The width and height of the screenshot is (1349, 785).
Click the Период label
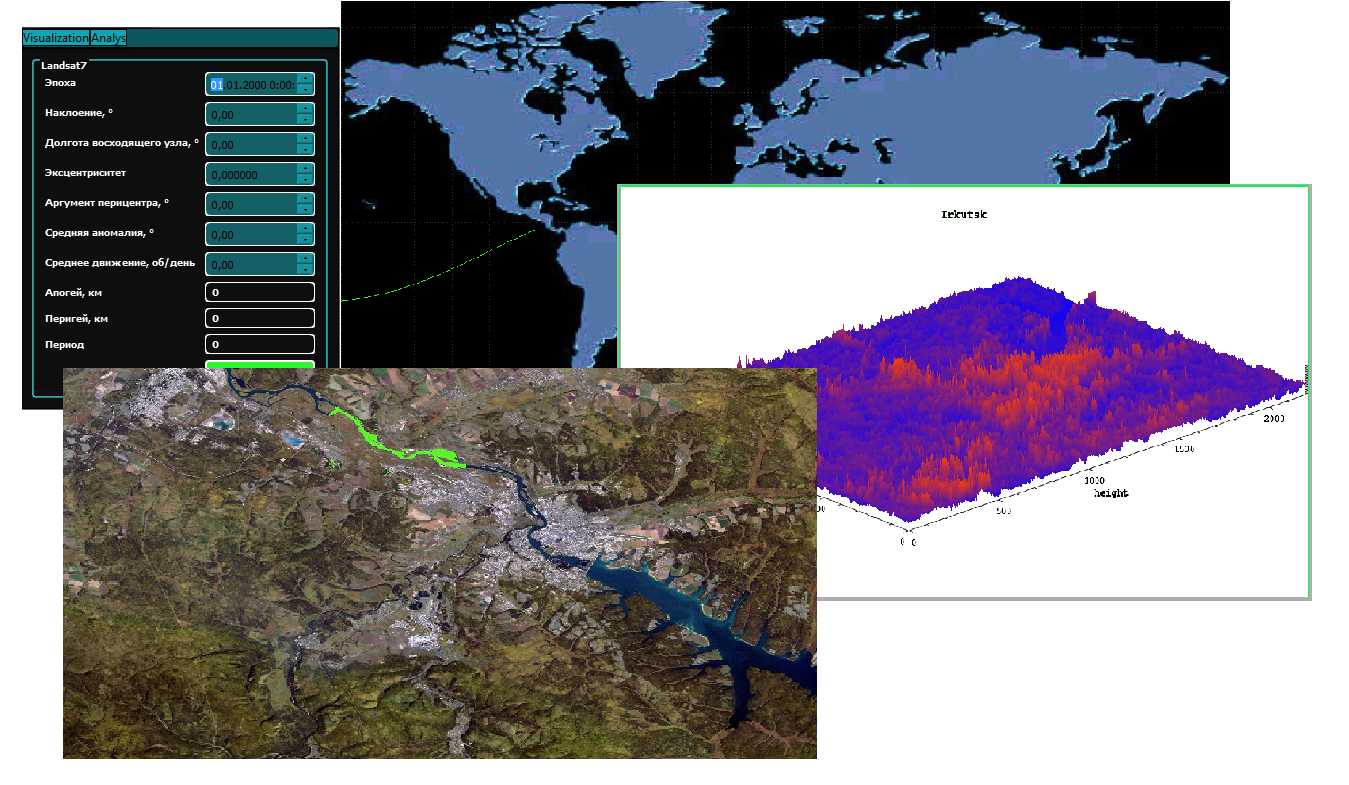pos(65,344)
